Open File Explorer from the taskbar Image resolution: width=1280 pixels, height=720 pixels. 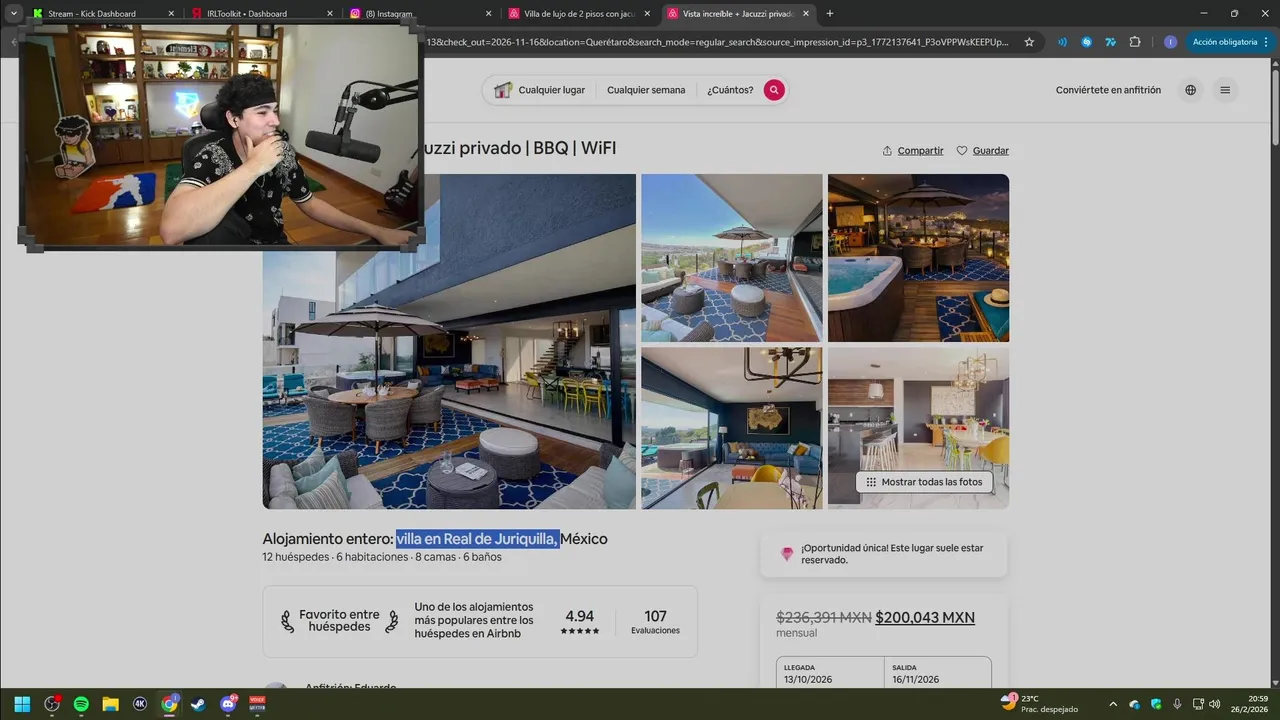click(111, 704)
